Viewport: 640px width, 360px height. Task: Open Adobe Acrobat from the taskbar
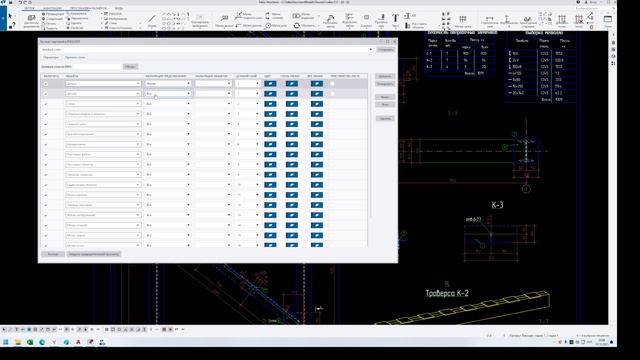(78, 342)
